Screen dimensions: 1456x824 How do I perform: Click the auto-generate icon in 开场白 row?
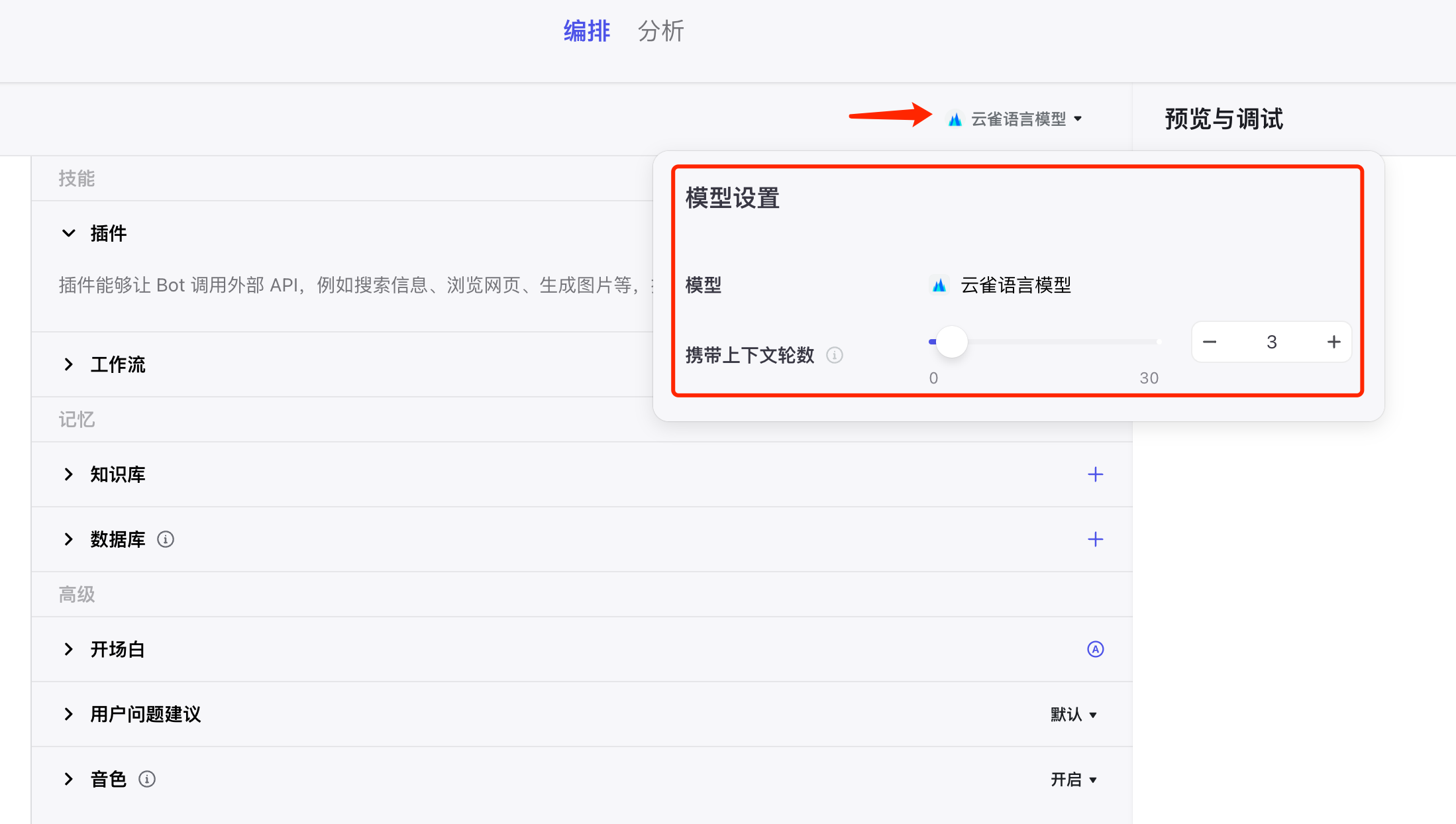[x=1095, y=649]
